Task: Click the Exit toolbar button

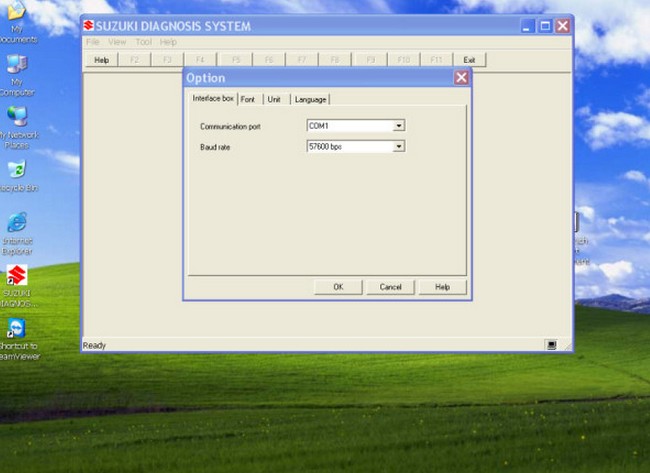Action: (x=469, y=60)
